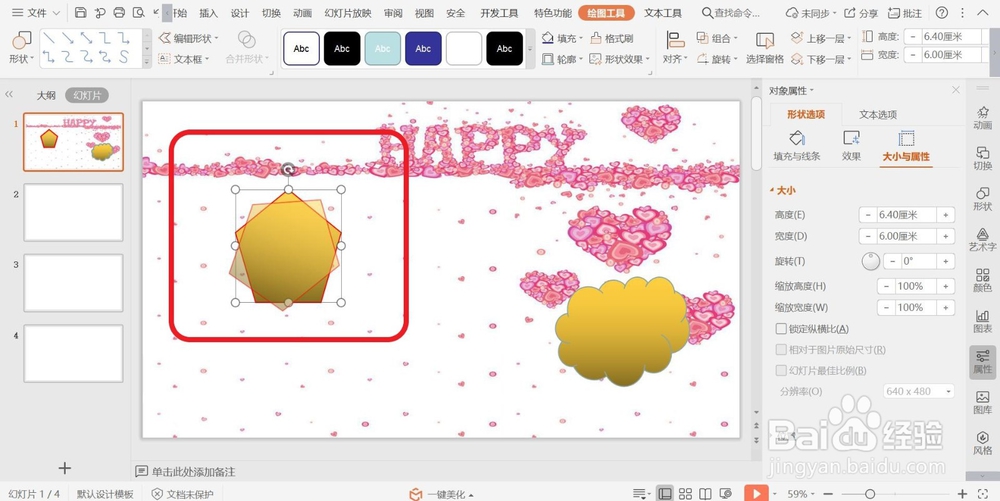Open 填充与线条 fill and line section
This screenshot has height=501, width=1000.
click(x=797, y=146)
